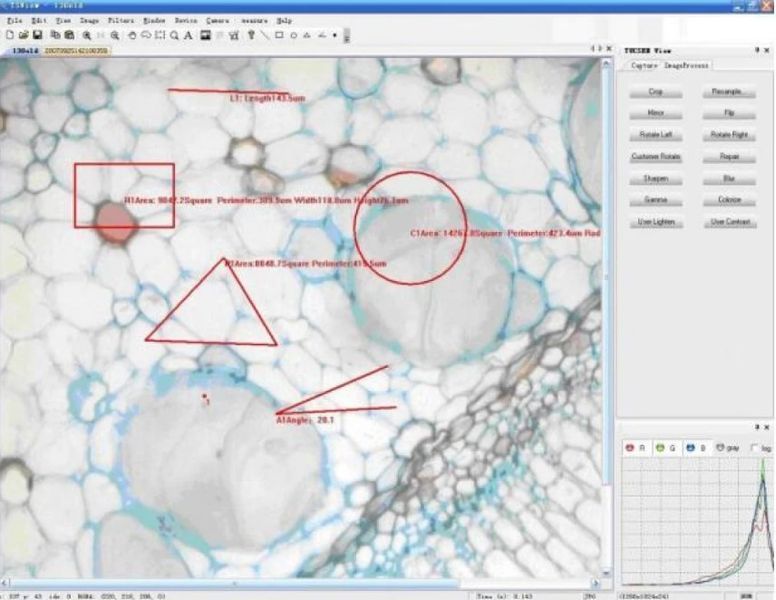Toggle the gray histogram channel
This screenshot has height=600, width=776.
click(x=728, y=448)
